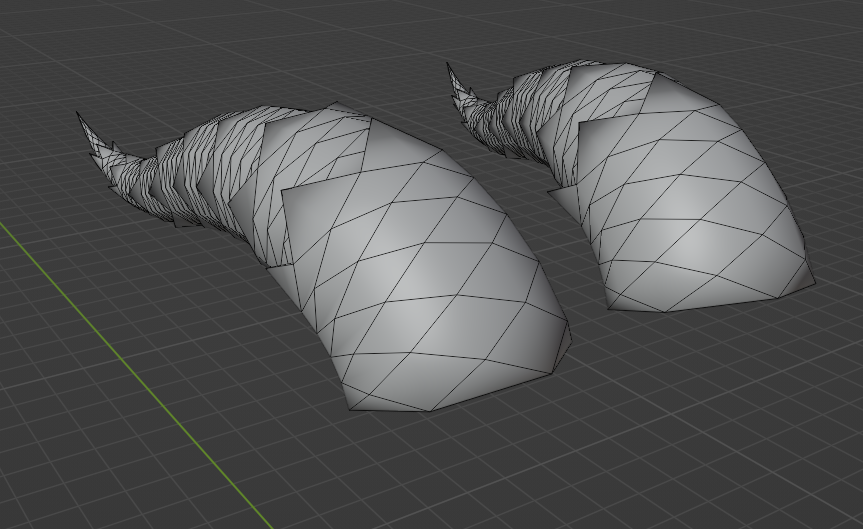Click the rightmost base corner of right horn

click(813, 282)
